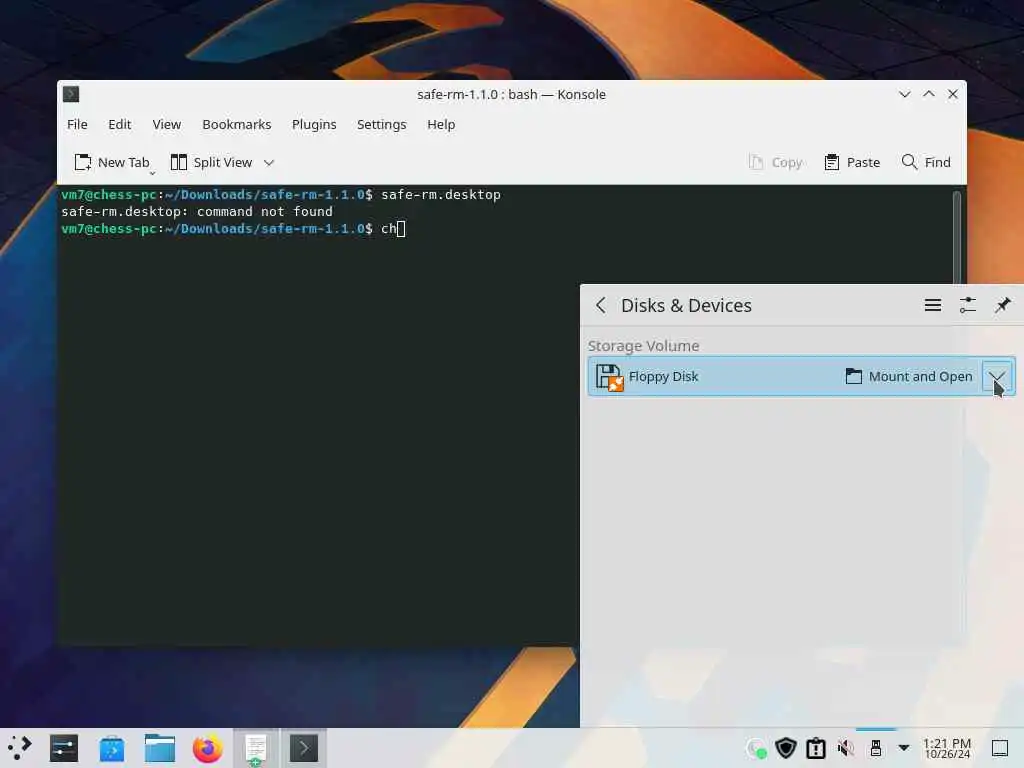Open the security shield tray icon
The height and width of the screenshot is (768, 1024).
coord(786,748)
